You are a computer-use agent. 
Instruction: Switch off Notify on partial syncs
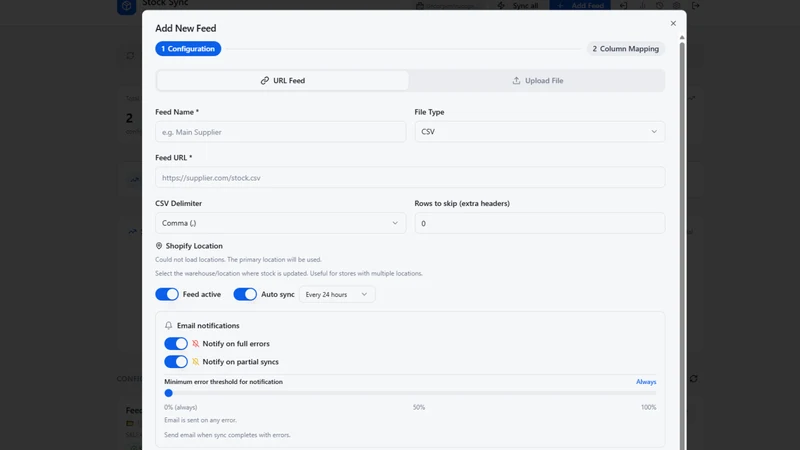176,362
